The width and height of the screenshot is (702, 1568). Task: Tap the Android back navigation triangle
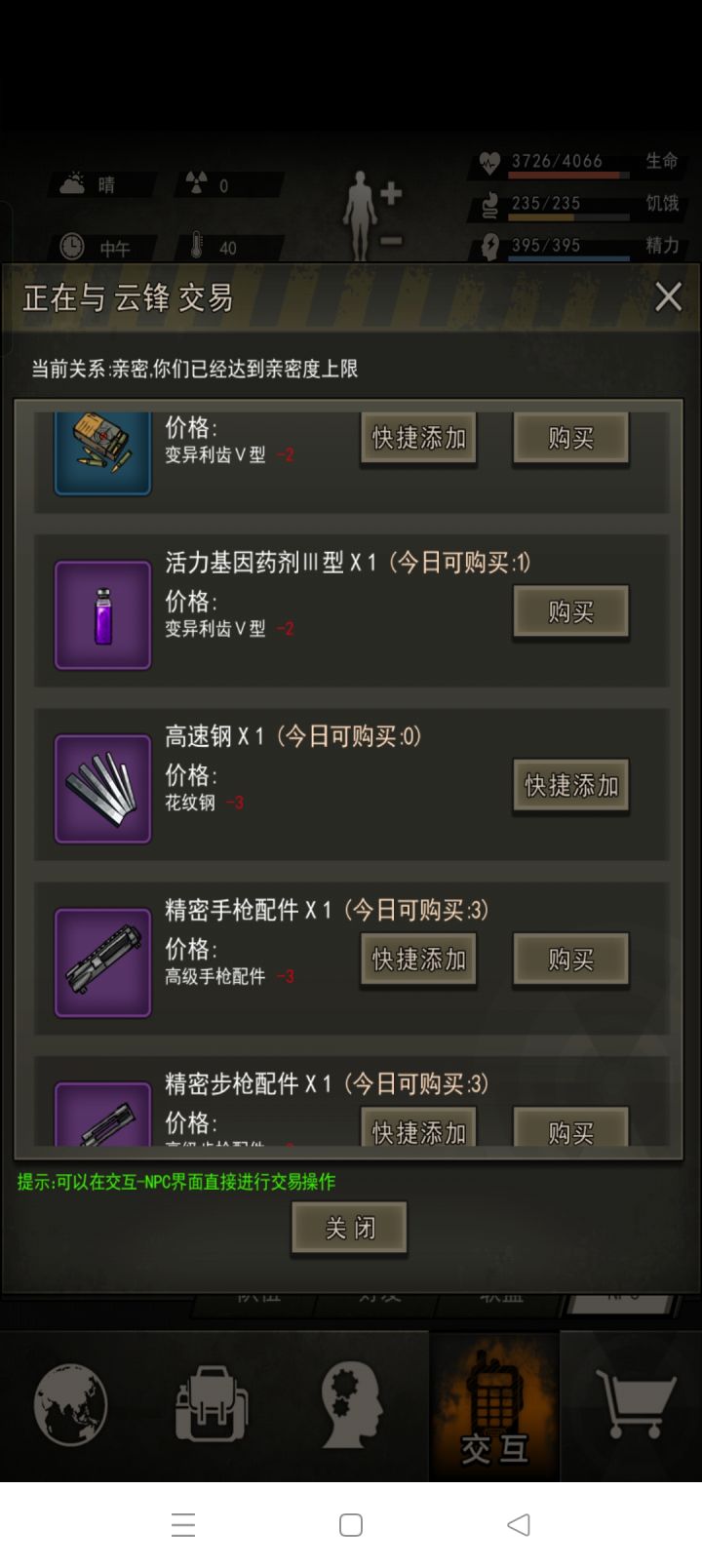coord(519,1524)
